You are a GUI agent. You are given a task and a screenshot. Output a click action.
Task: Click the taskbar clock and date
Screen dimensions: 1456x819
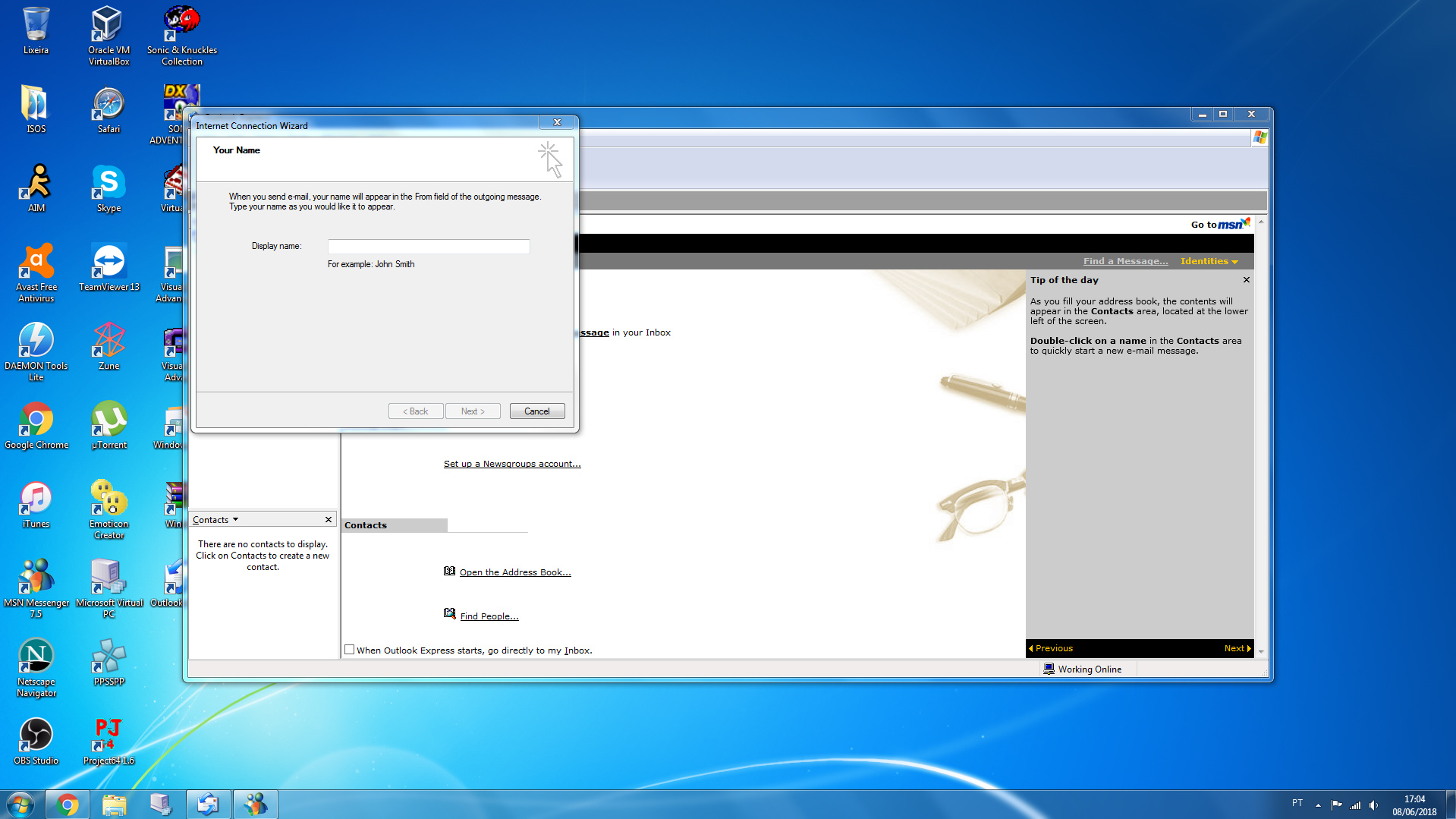(1414, 805)
